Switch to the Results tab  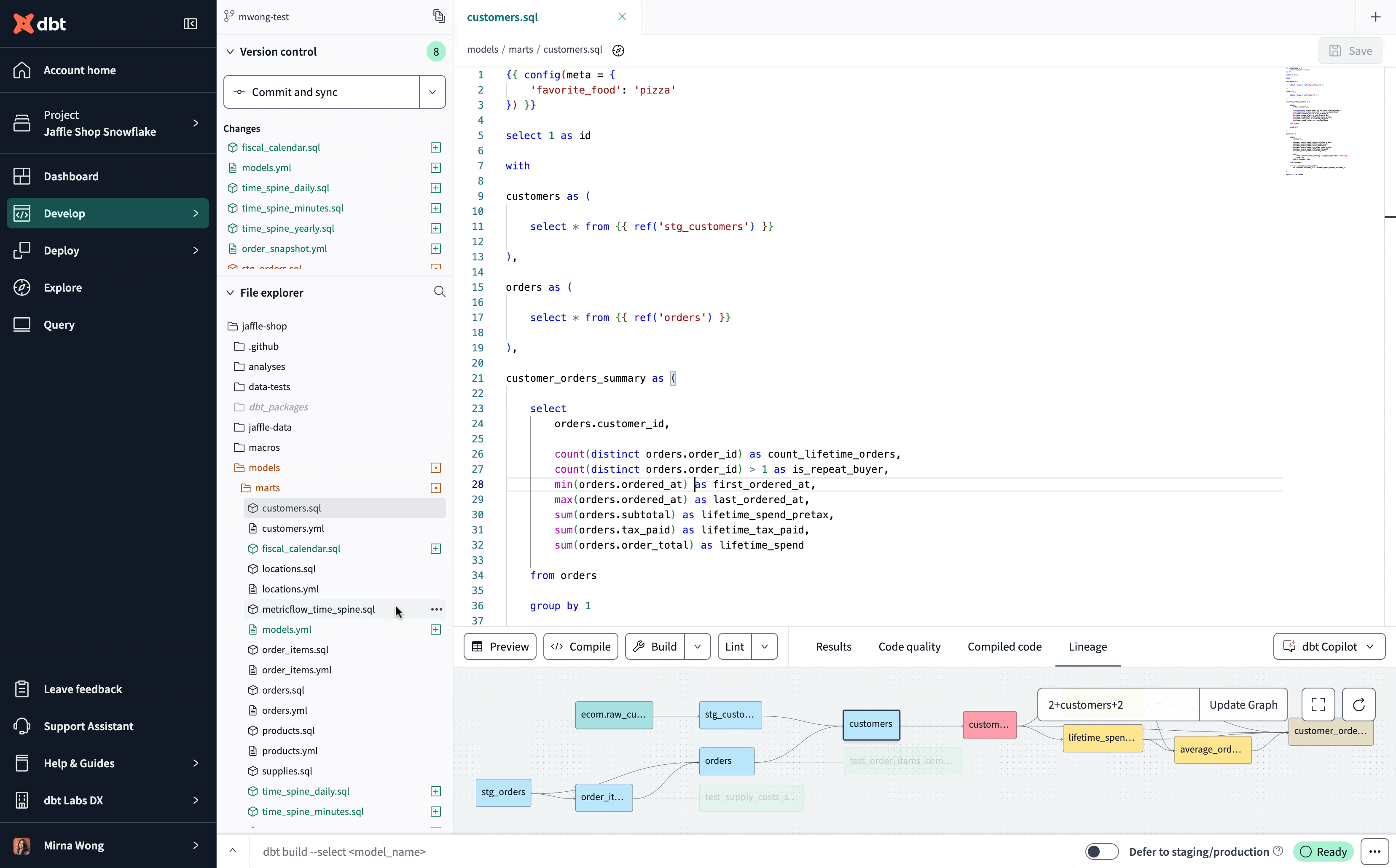point(833,646)
